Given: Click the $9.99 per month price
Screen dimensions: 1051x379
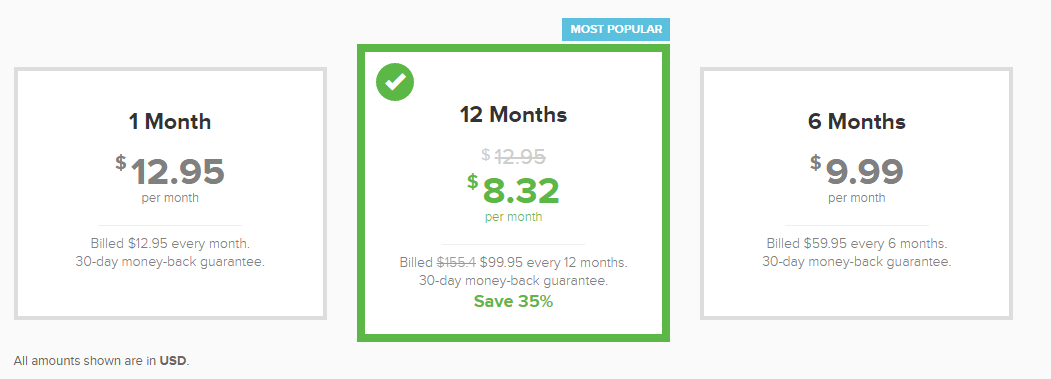Looking at the screenshot, I should tap(857, 172).
